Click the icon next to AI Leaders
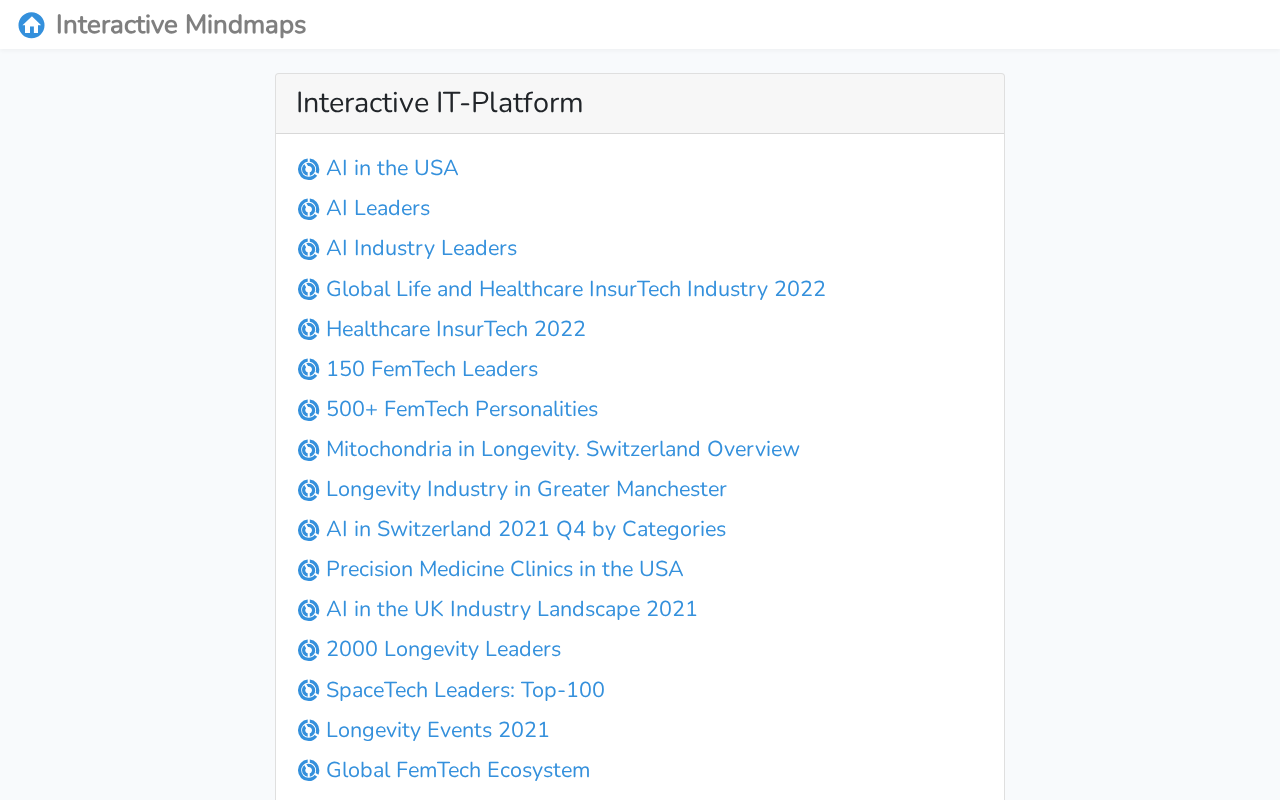The image size is (1280, 800). pyautogui.click(x=308, y=209)
